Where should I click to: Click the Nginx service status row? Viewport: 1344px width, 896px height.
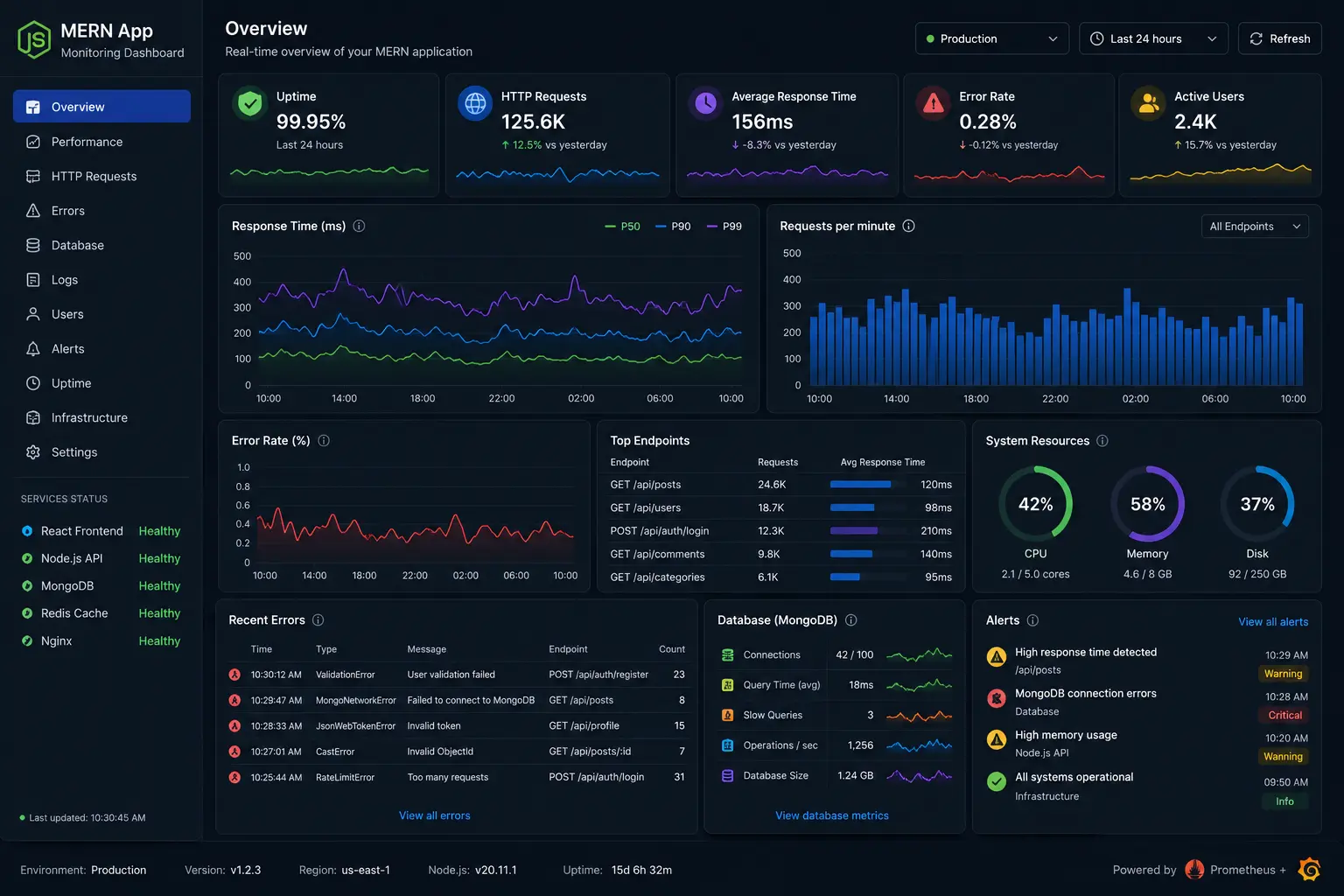101,641
